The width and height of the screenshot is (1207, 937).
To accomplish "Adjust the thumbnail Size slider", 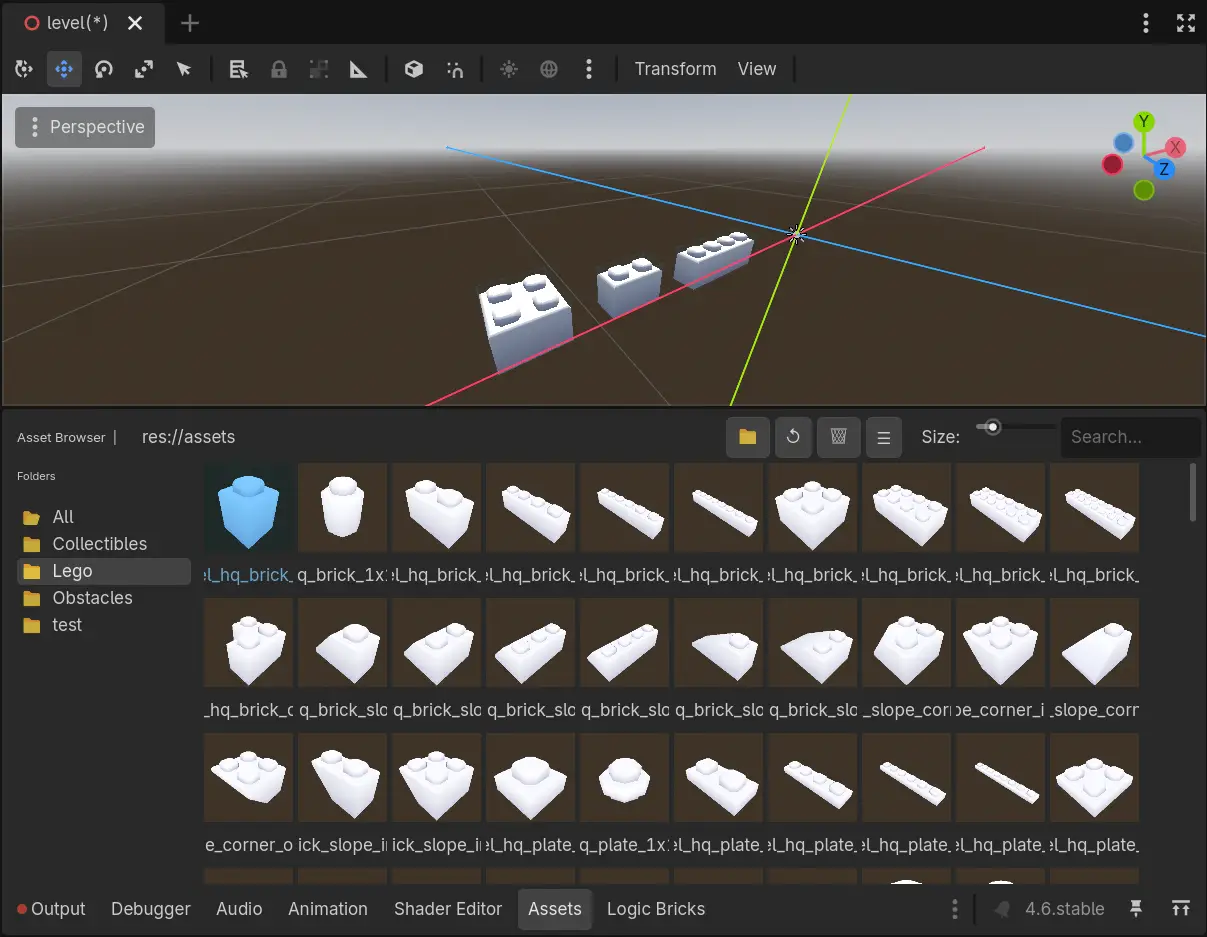I will pyautogui.click(x=992, y=427).
